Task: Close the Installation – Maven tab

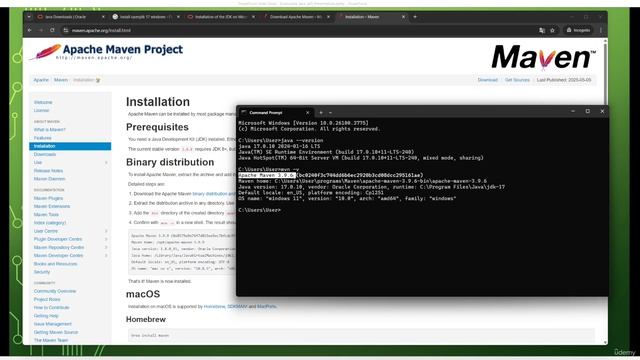Action: pyautogui.click(x=403, y=17)
